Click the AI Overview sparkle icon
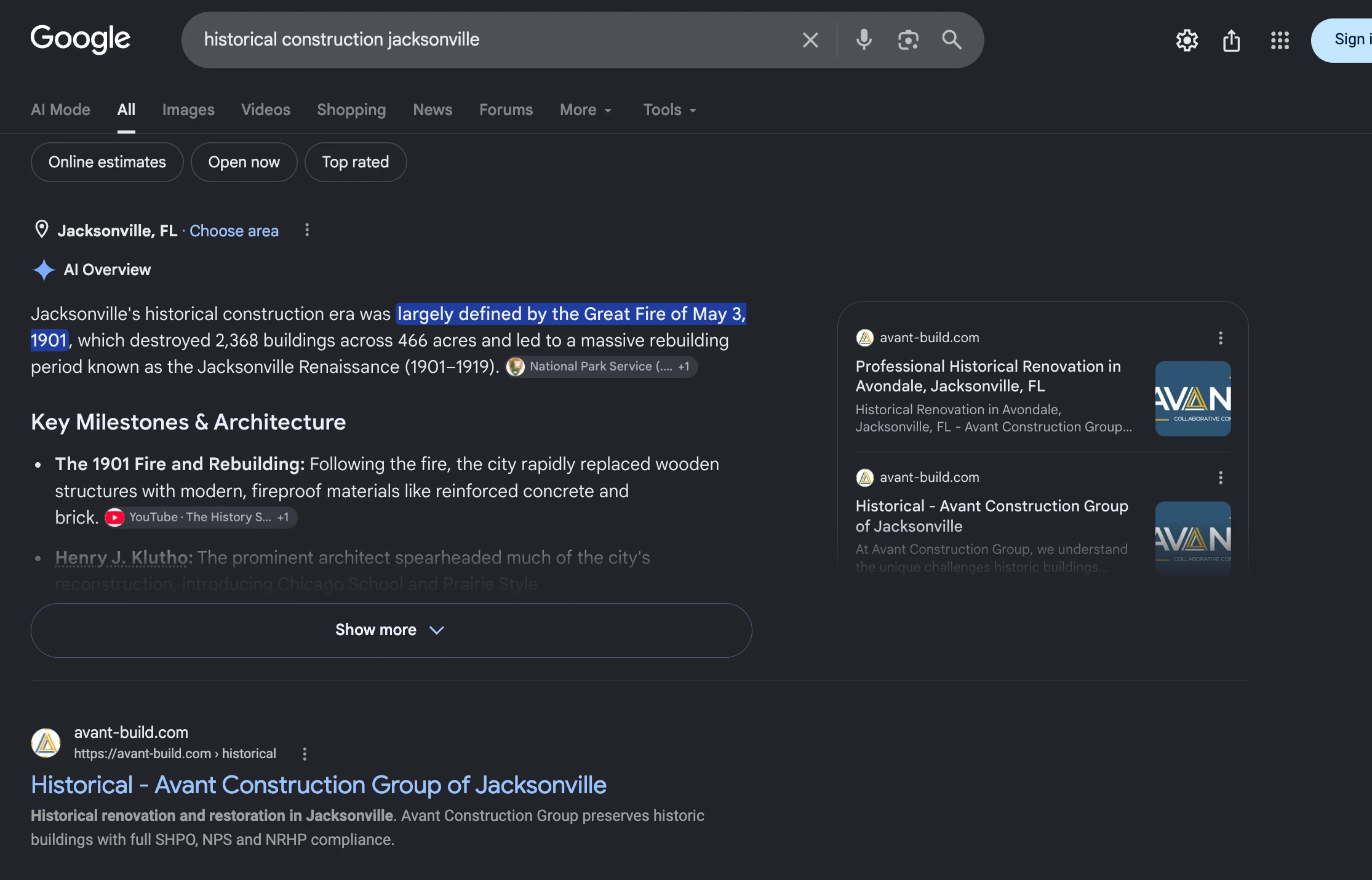Image resolution: width=1372 pixels, height=880 pixels. 44,270
